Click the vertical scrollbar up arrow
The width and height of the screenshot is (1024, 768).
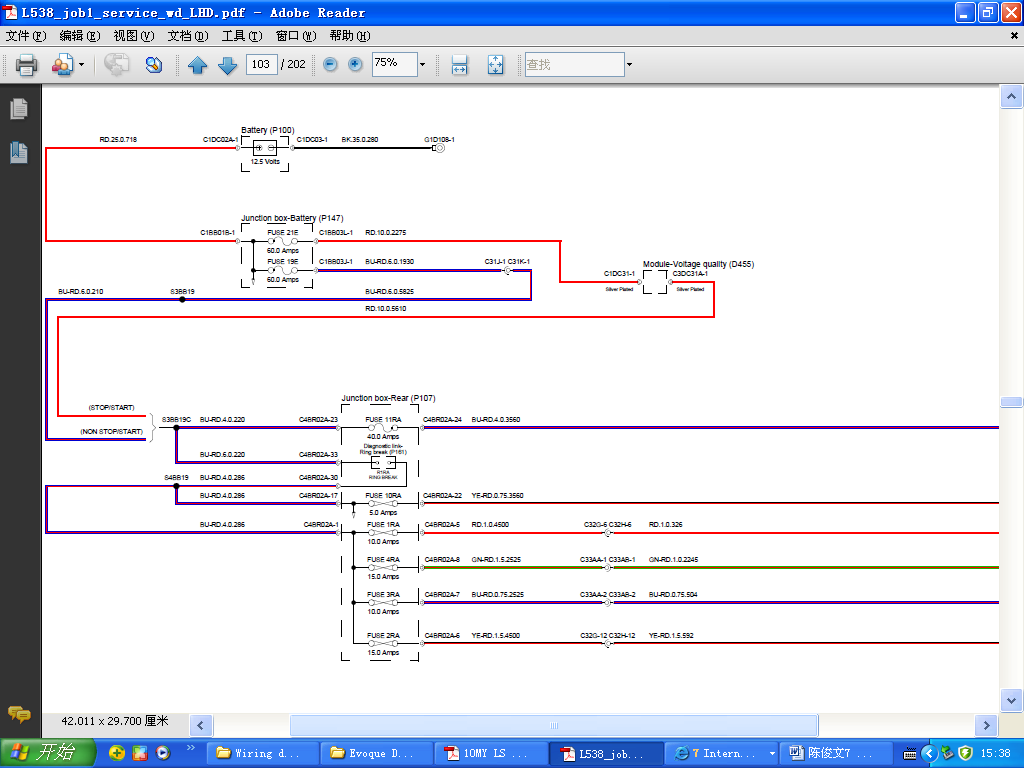point(1011,97)
